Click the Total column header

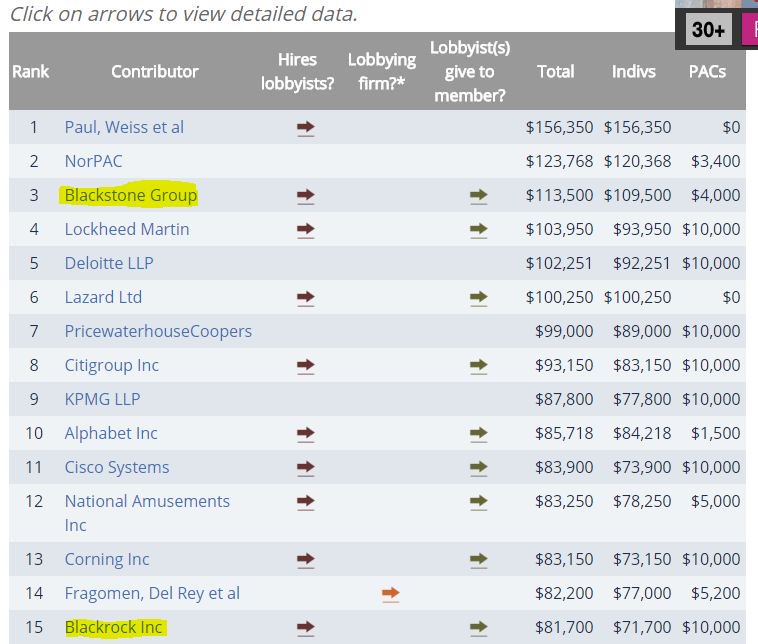tap(555, 72)
